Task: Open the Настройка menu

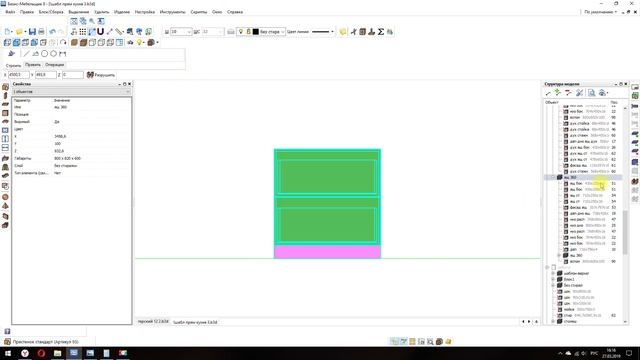Action: pyautogui.click(x=145, y=12)
